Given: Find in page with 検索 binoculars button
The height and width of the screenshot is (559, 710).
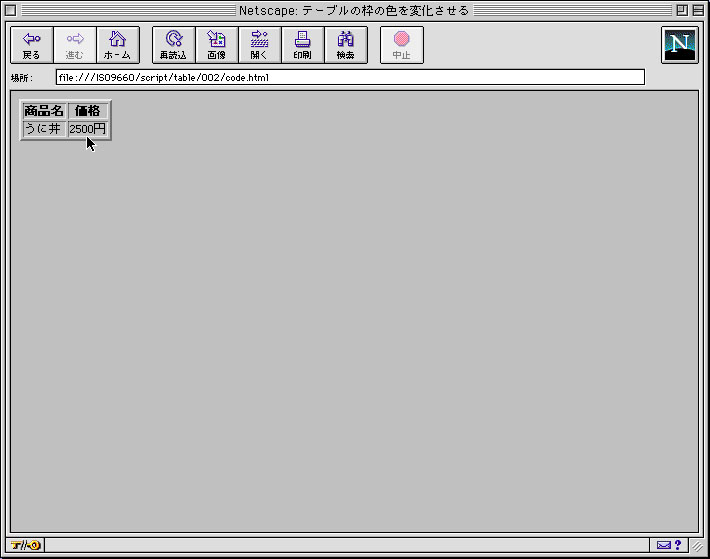Looking at the screenshot, I should coord(345,45).
